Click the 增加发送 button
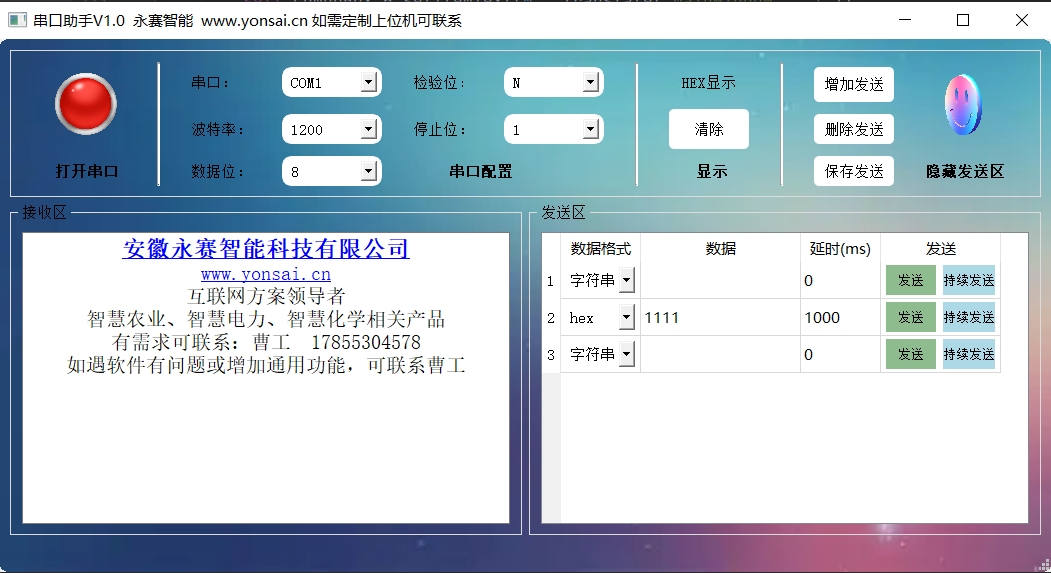This screenshot has height=573, width=1051. click(x=853, y=85)
